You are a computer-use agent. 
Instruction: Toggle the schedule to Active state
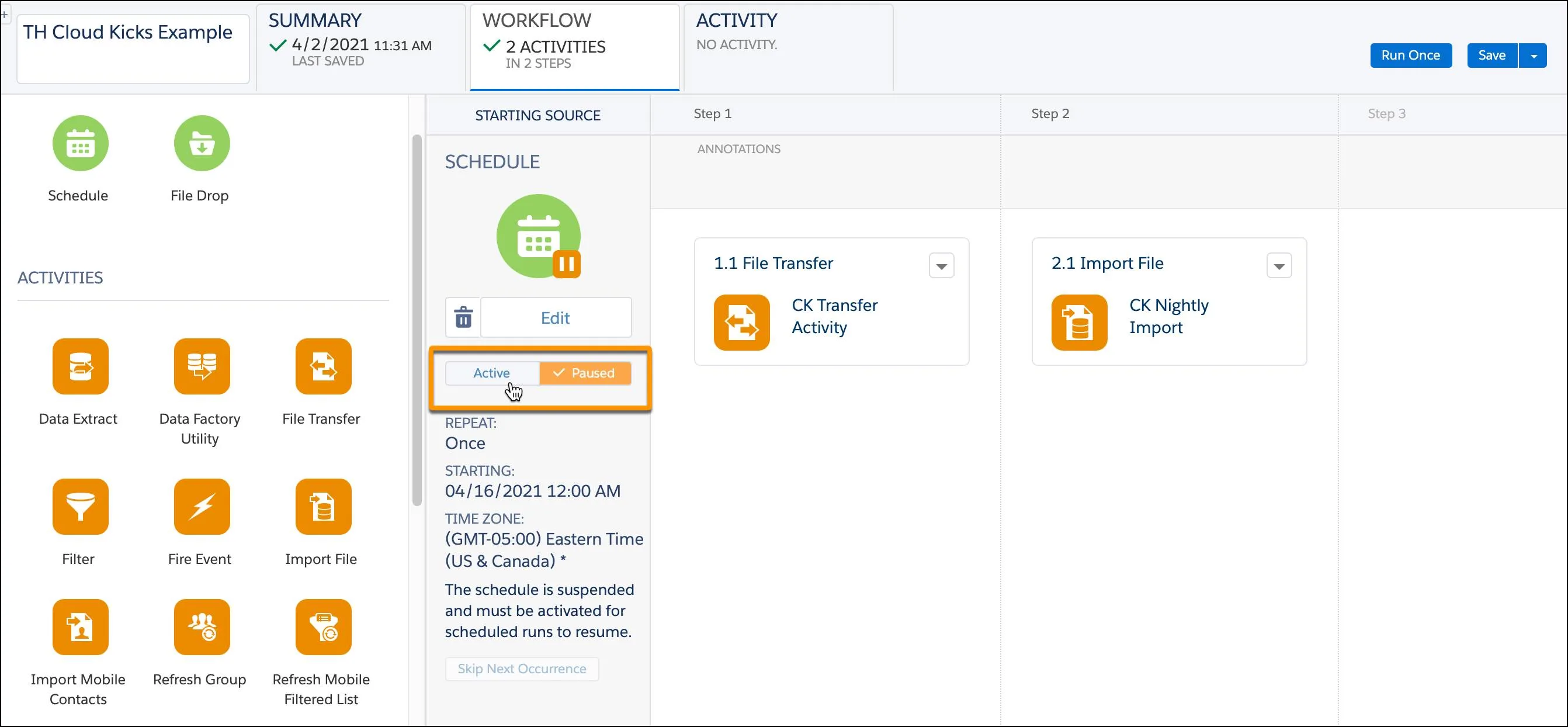pos(490,372)
